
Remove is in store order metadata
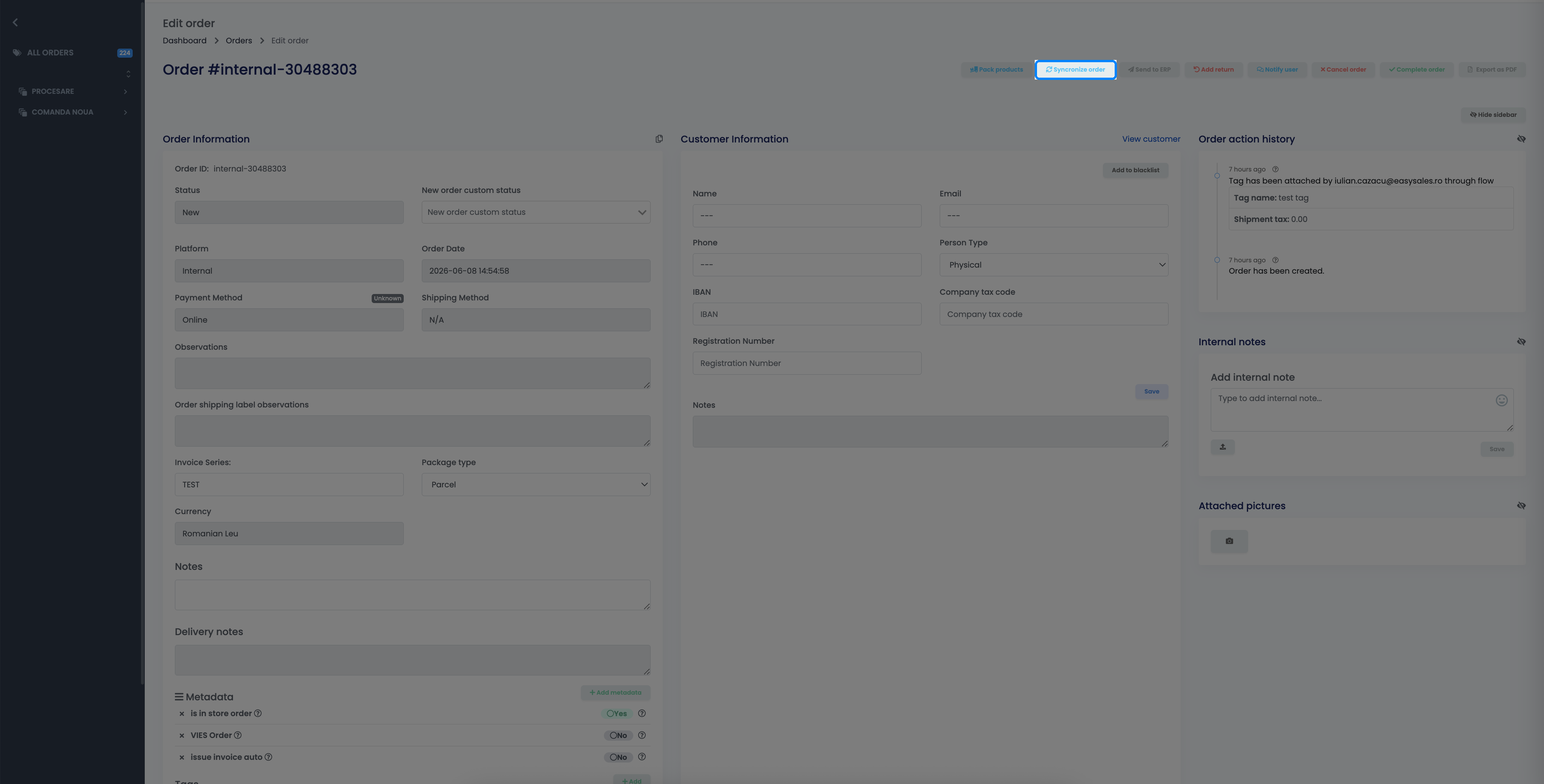[x=182, y=714]
